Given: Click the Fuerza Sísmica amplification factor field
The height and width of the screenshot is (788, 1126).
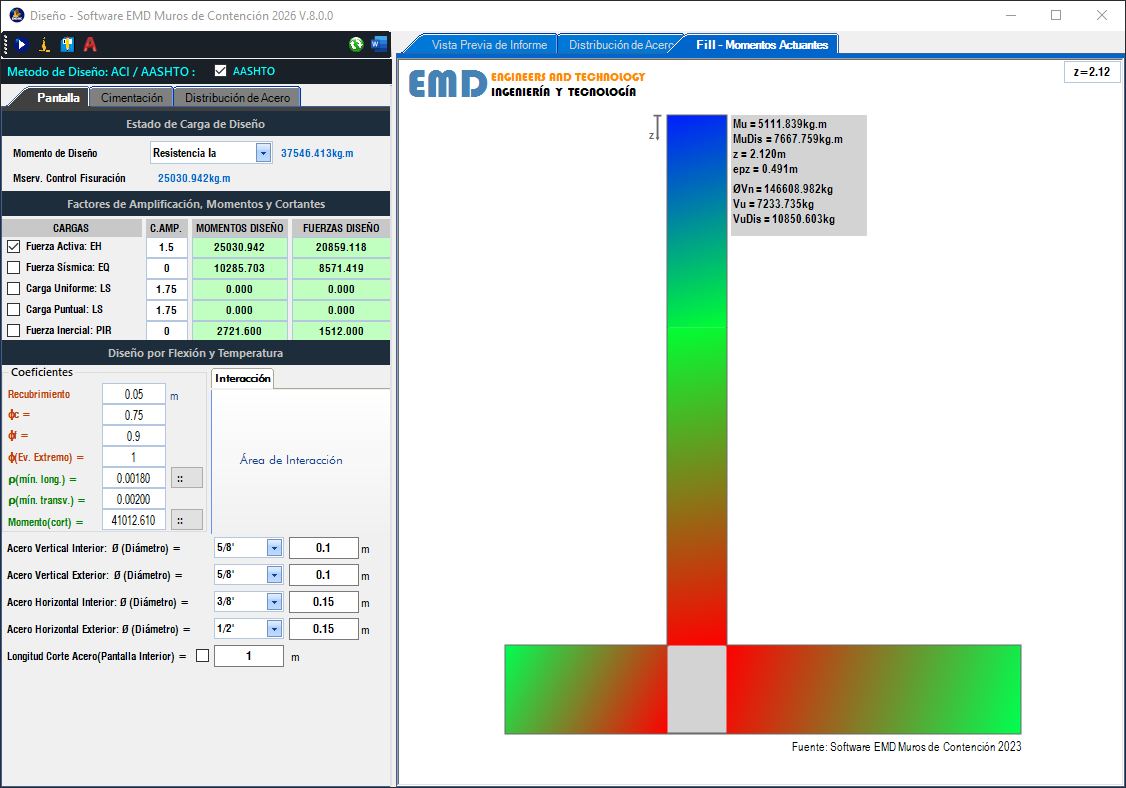Looking at the screenshot, I should point(167,268).
